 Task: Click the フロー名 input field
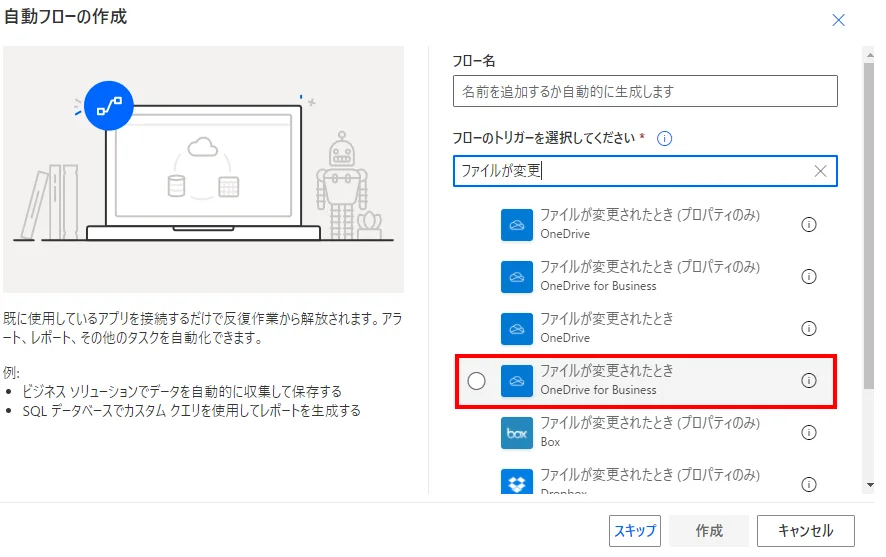pyautogui.click(x=645, y=91)
